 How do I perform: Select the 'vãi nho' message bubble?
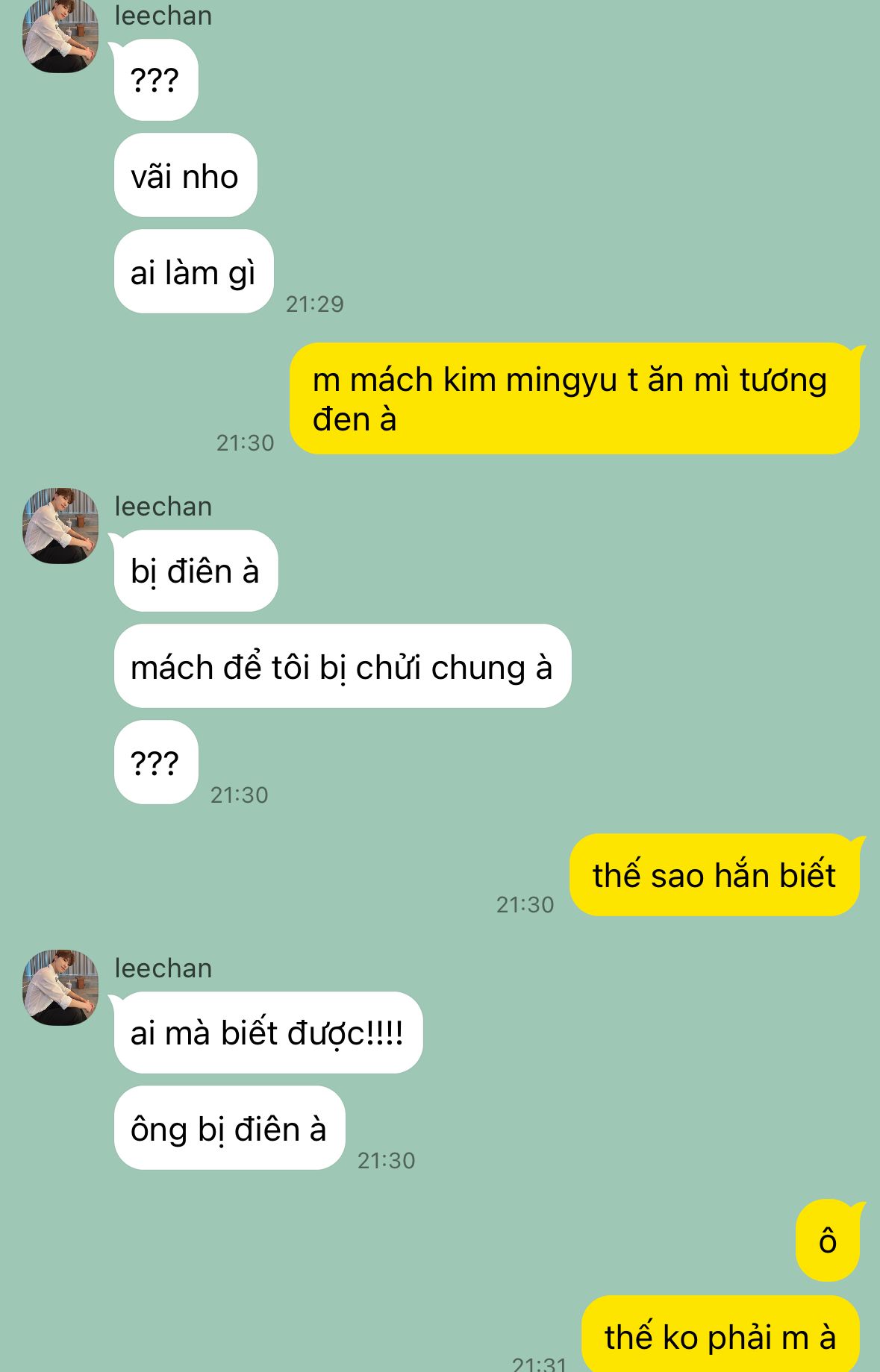pyautogui.click(x=185, y=175)
